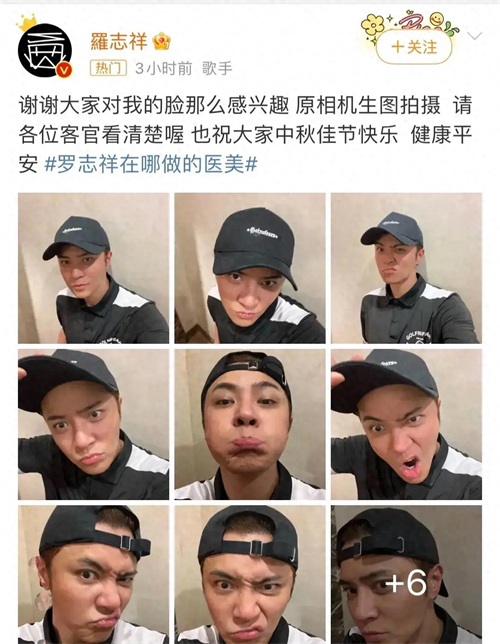The image size is (500, 644).
Task: Open hashtag #罗志祥在哪做的医美#
Action: click(x=151, y=165)
